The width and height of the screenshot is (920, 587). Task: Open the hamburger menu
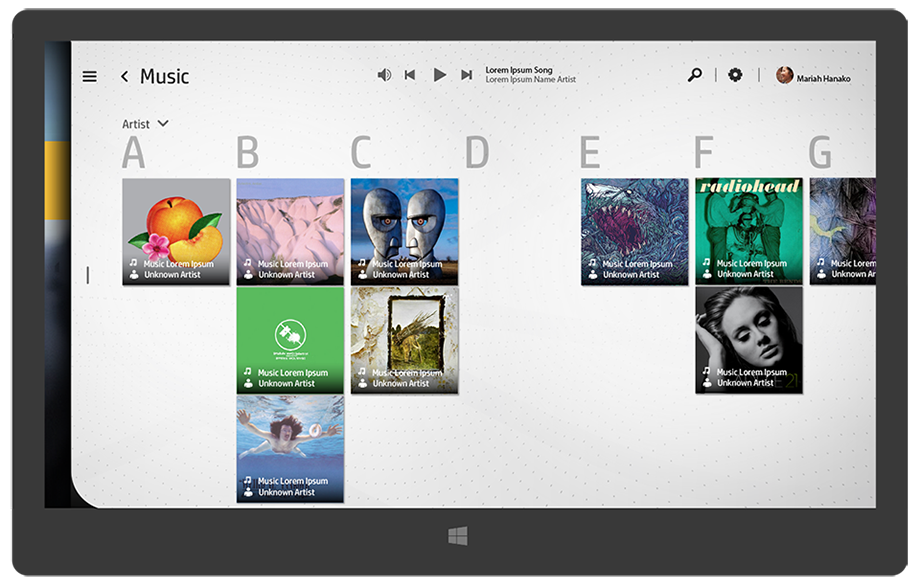[x=90, y=76]
